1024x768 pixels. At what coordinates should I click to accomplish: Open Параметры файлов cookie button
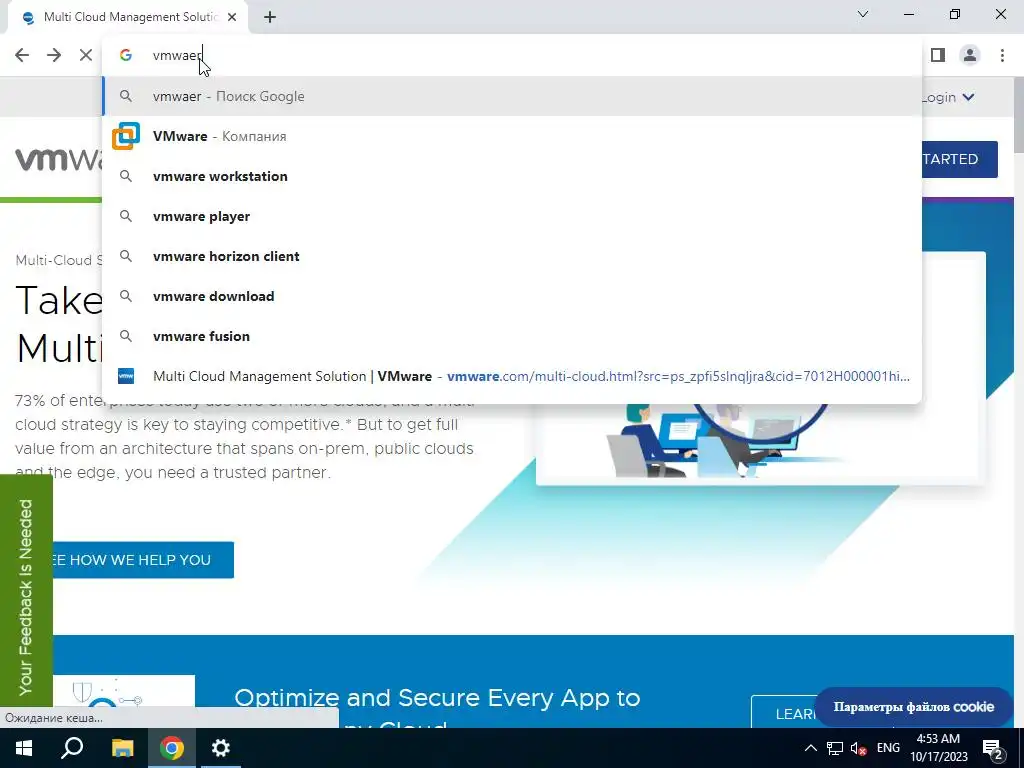point(914,707)
